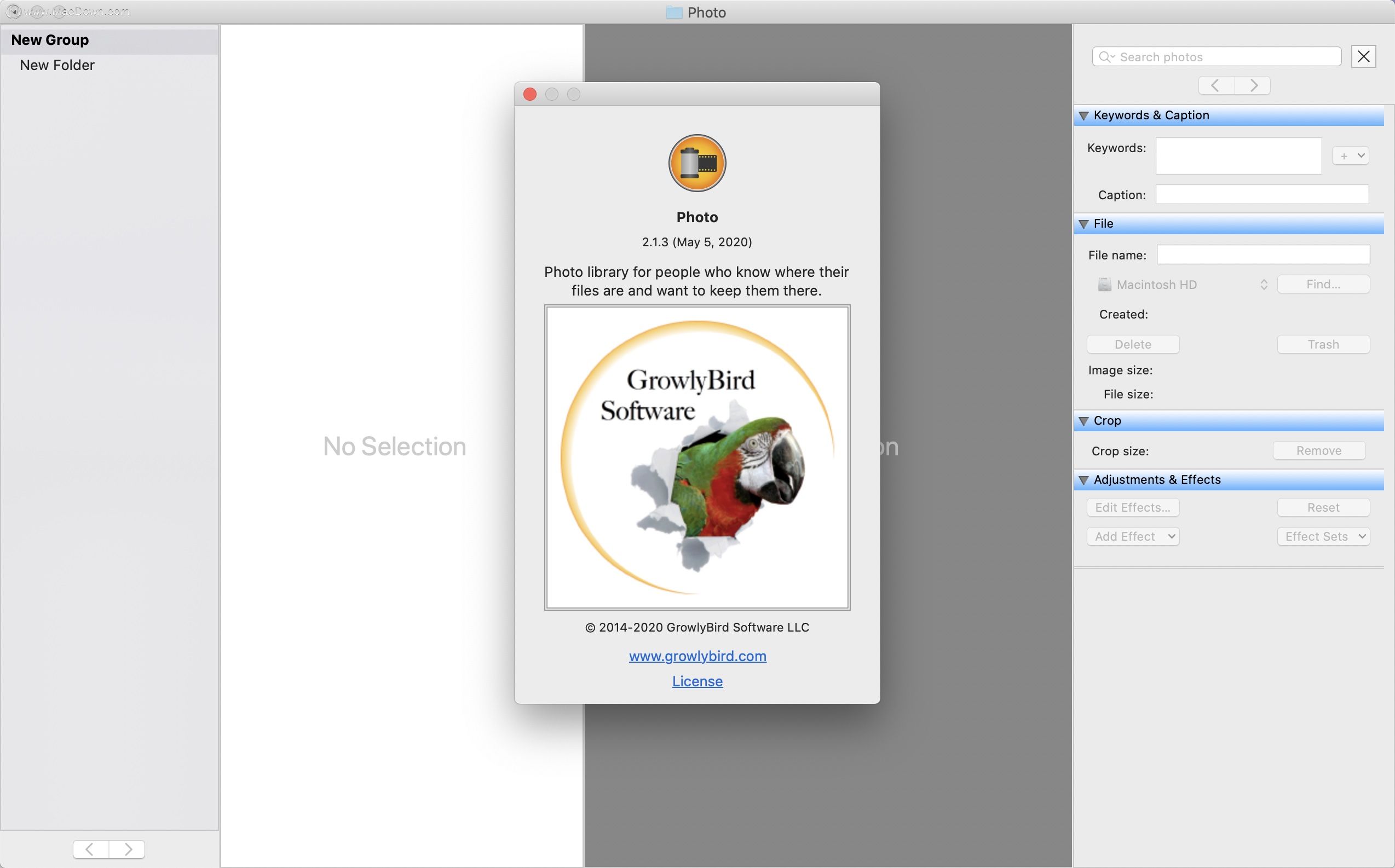
Task: Click the X button beside Search photos
Action: 1363,56
